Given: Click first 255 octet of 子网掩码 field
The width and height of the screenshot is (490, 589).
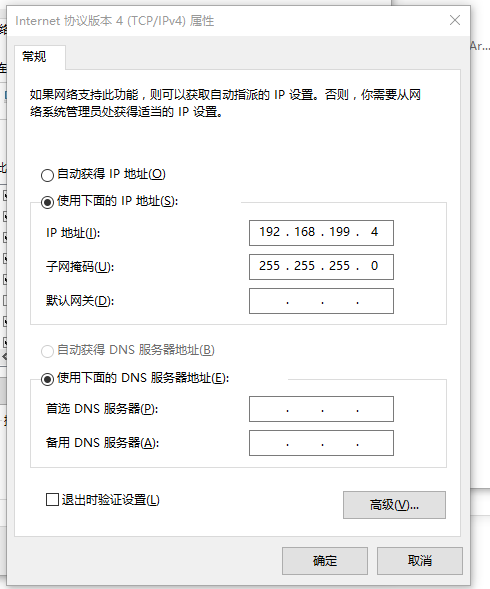Looking at the screenshot, I should (x=269, y=266).
